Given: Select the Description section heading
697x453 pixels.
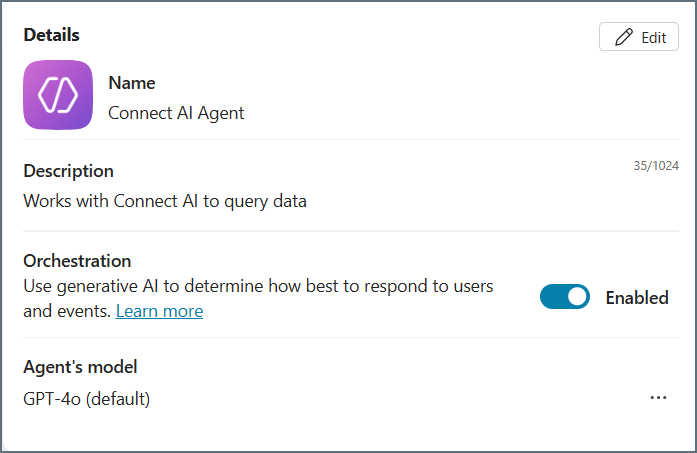Looking at the screenshot, I should (x=68, y=171).
